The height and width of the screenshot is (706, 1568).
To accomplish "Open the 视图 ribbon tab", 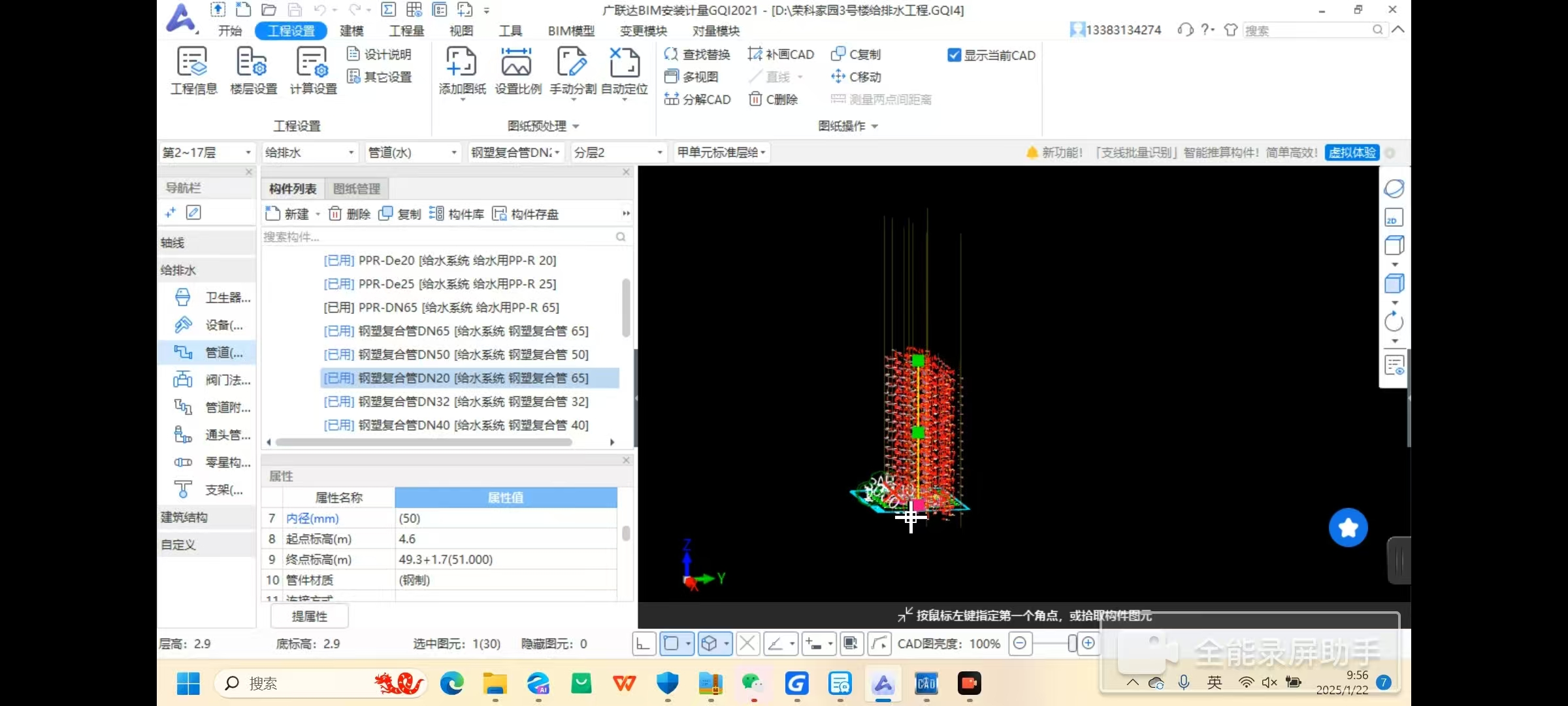I will pyautogui.click(x=461, y=31).
